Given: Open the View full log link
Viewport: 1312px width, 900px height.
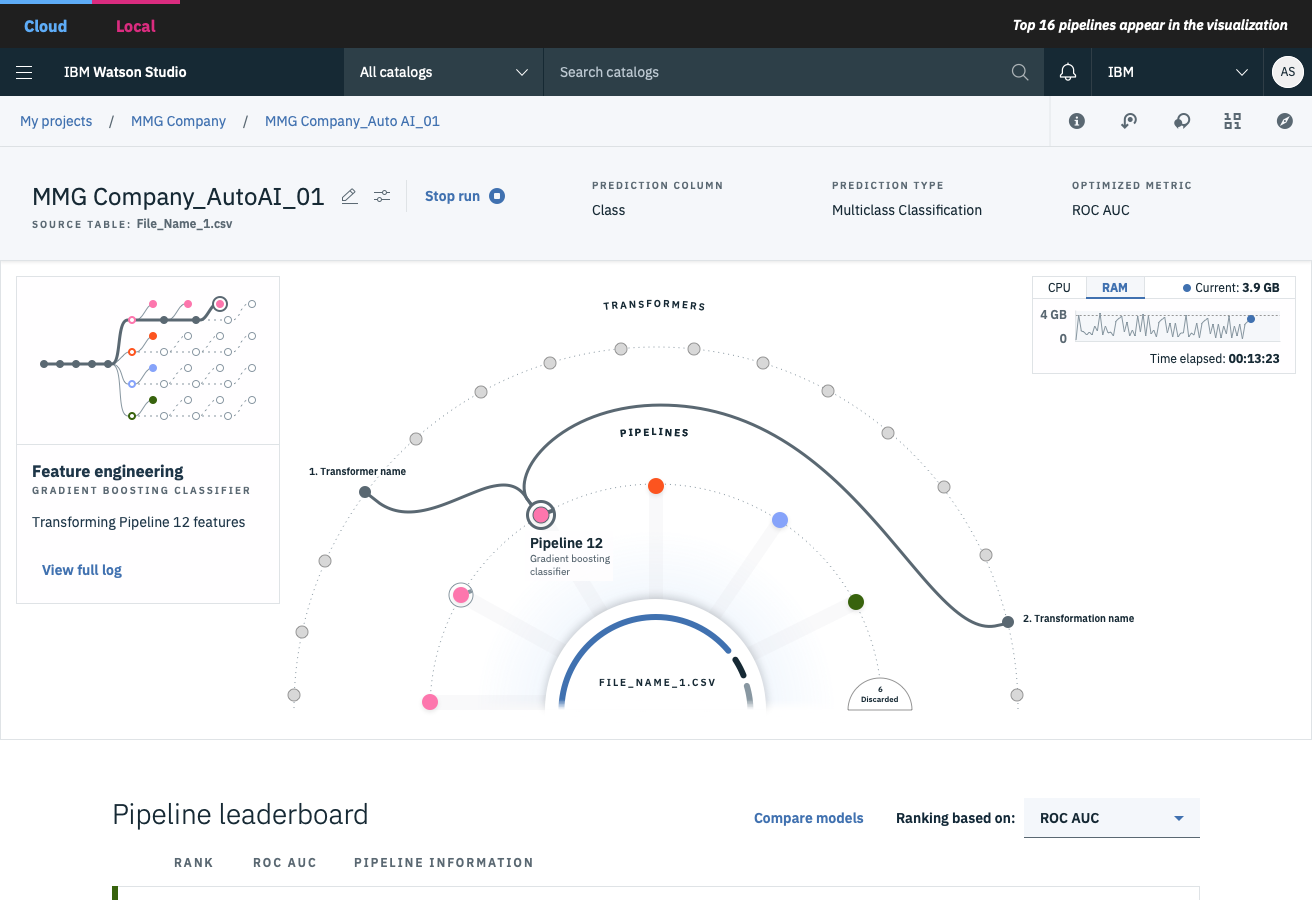Looking at the screenshot, I should coord(82,570).
